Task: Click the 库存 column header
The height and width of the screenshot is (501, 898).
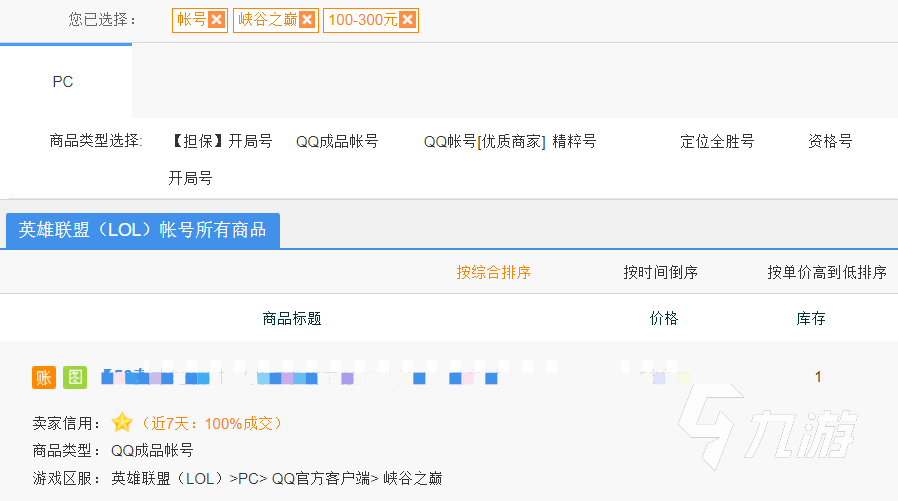Action: [x=810, y=318]
